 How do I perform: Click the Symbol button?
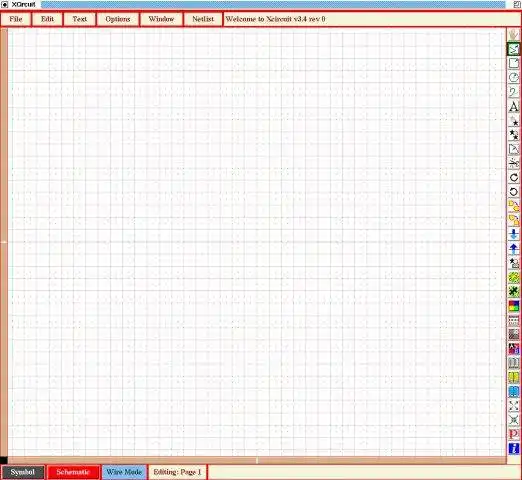(x=23, y=472)
